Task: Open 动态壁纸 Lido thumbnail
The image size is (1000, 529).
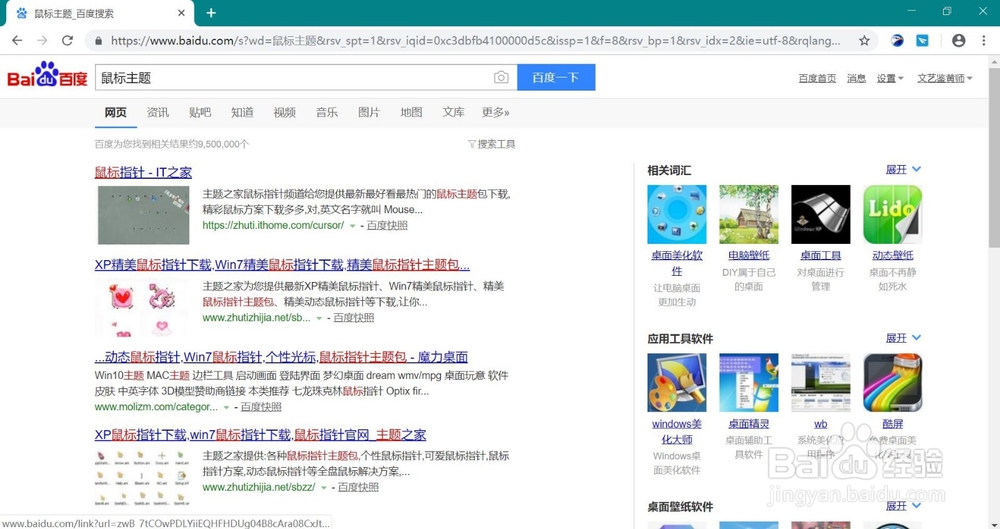Action: (x=893, y=214)
